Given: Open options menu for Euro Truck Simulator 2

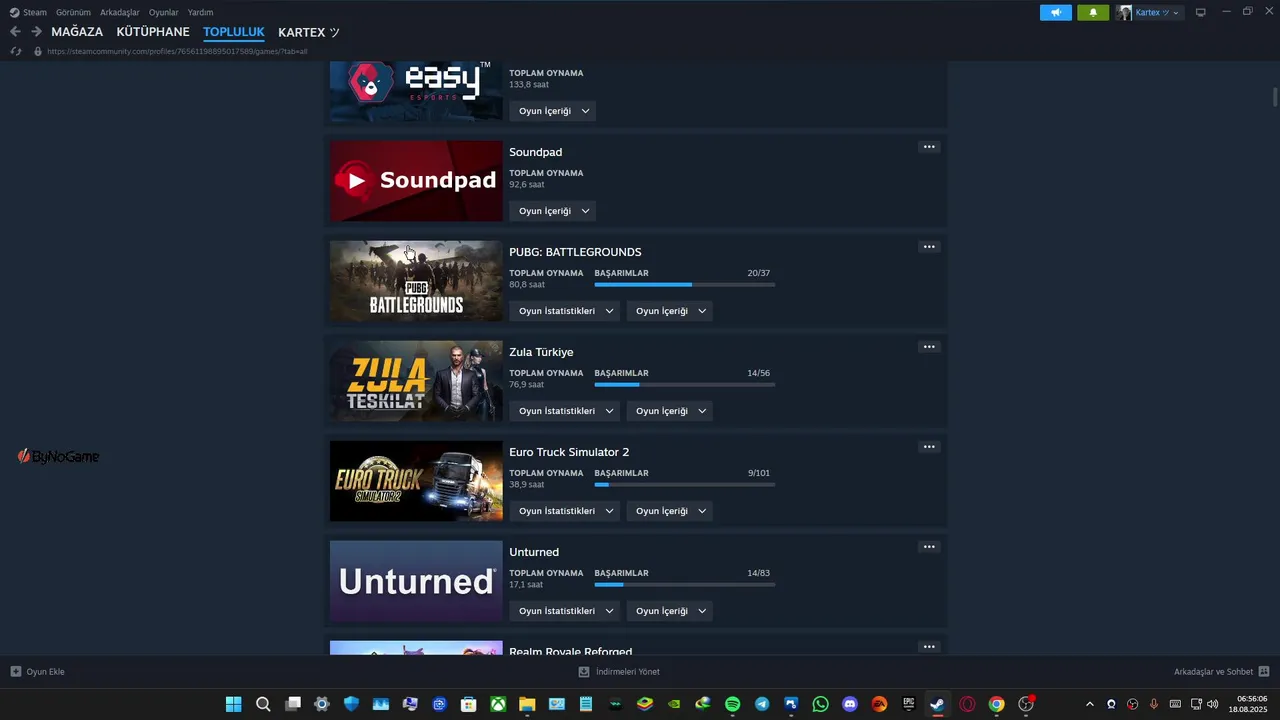Looking at the screenshot, I should pyautogui.click(x=929, y=447).
